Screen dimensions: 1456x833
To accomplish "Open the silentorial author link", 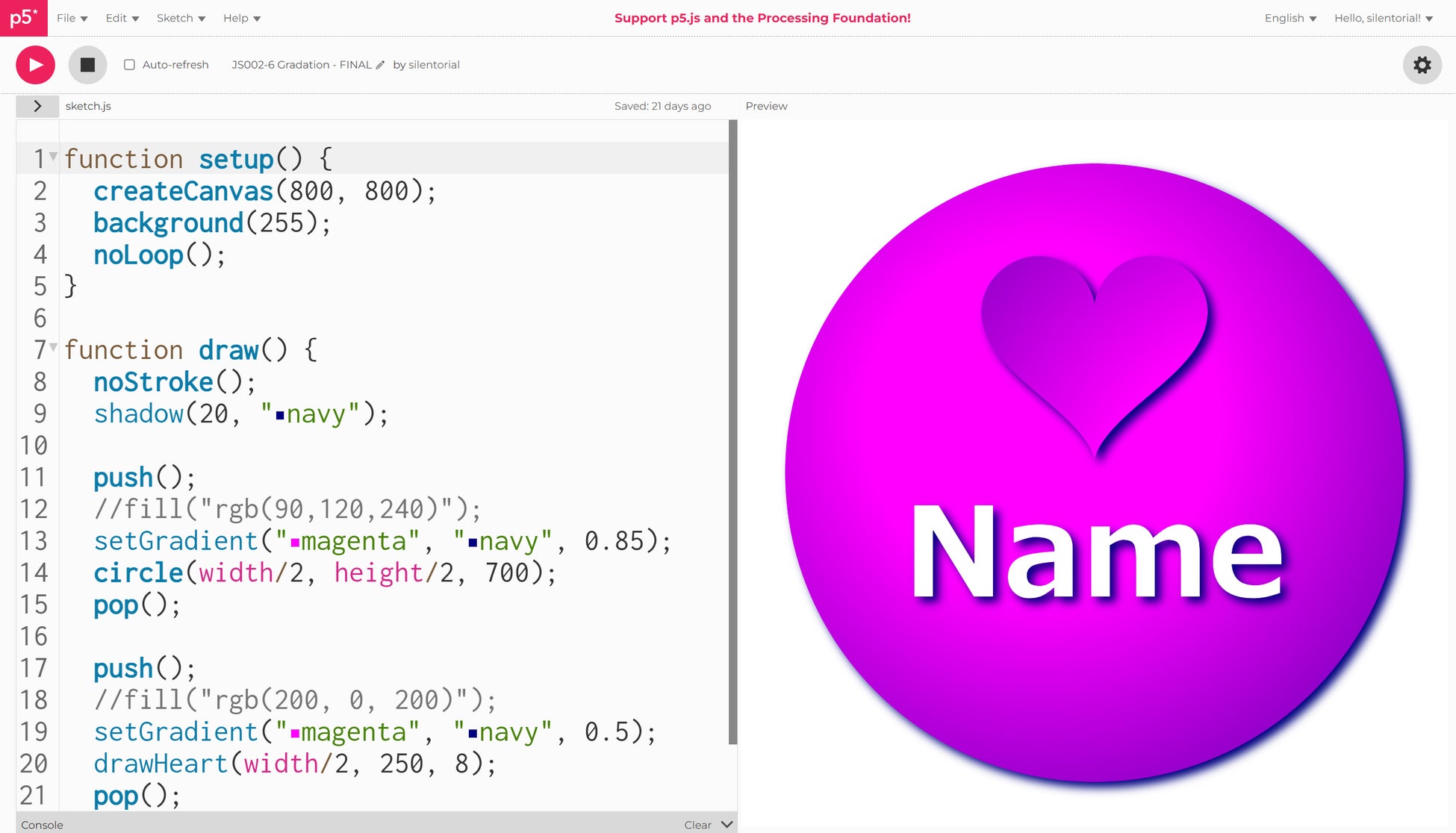I will click(x=434, y=65).
